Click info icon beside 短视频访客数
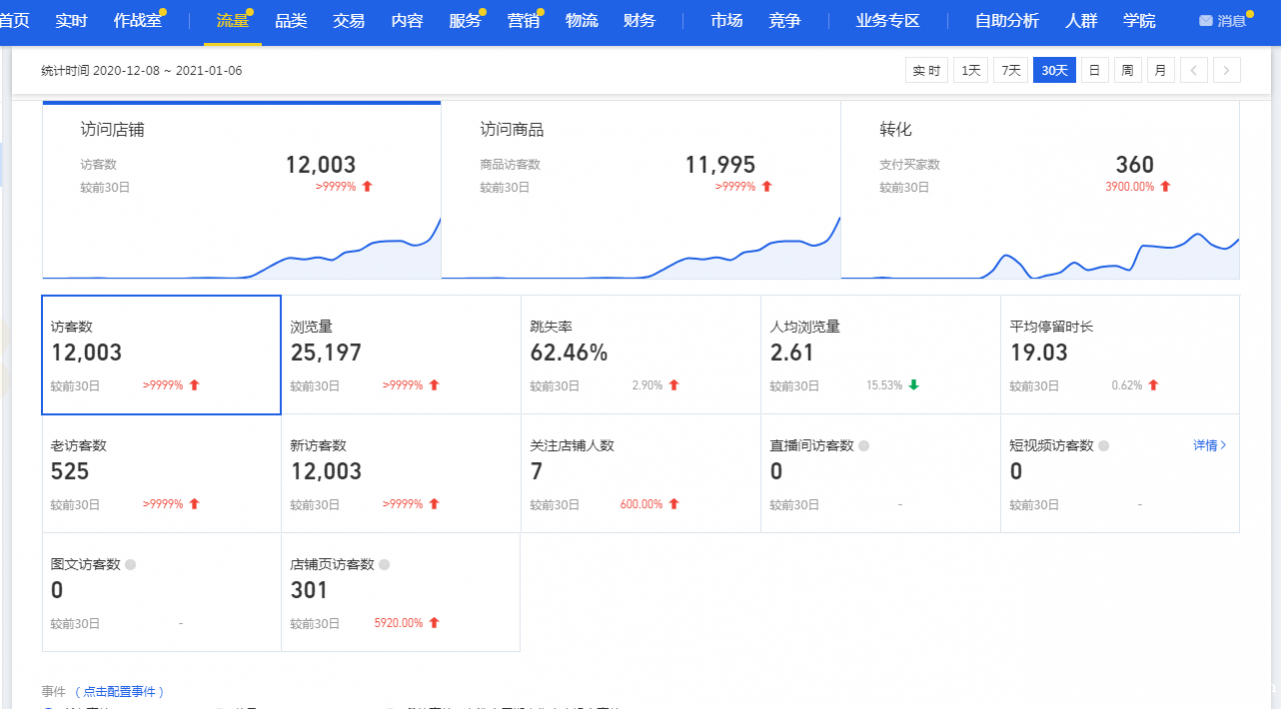 point(1104,446)
